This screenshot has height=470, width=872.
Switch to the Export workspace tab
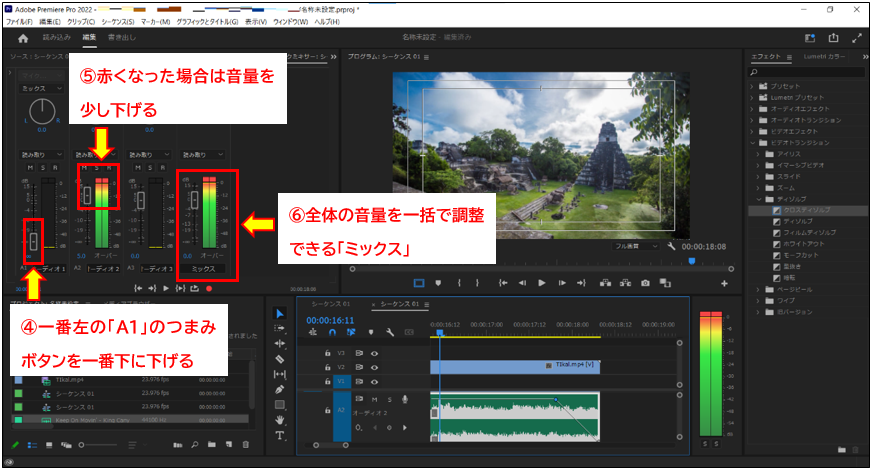(122, 37)
